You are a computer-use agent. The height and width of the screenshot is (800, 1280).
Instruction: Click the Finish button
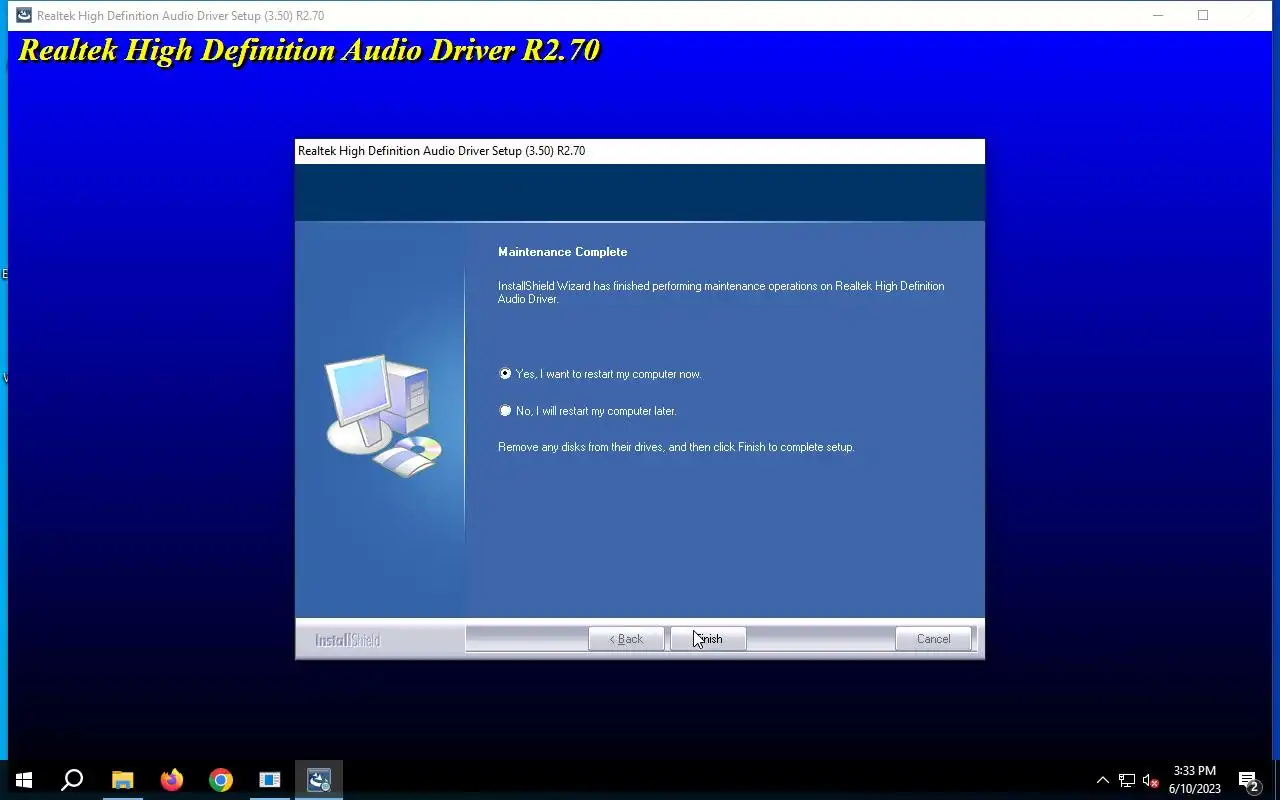[708, 639]
